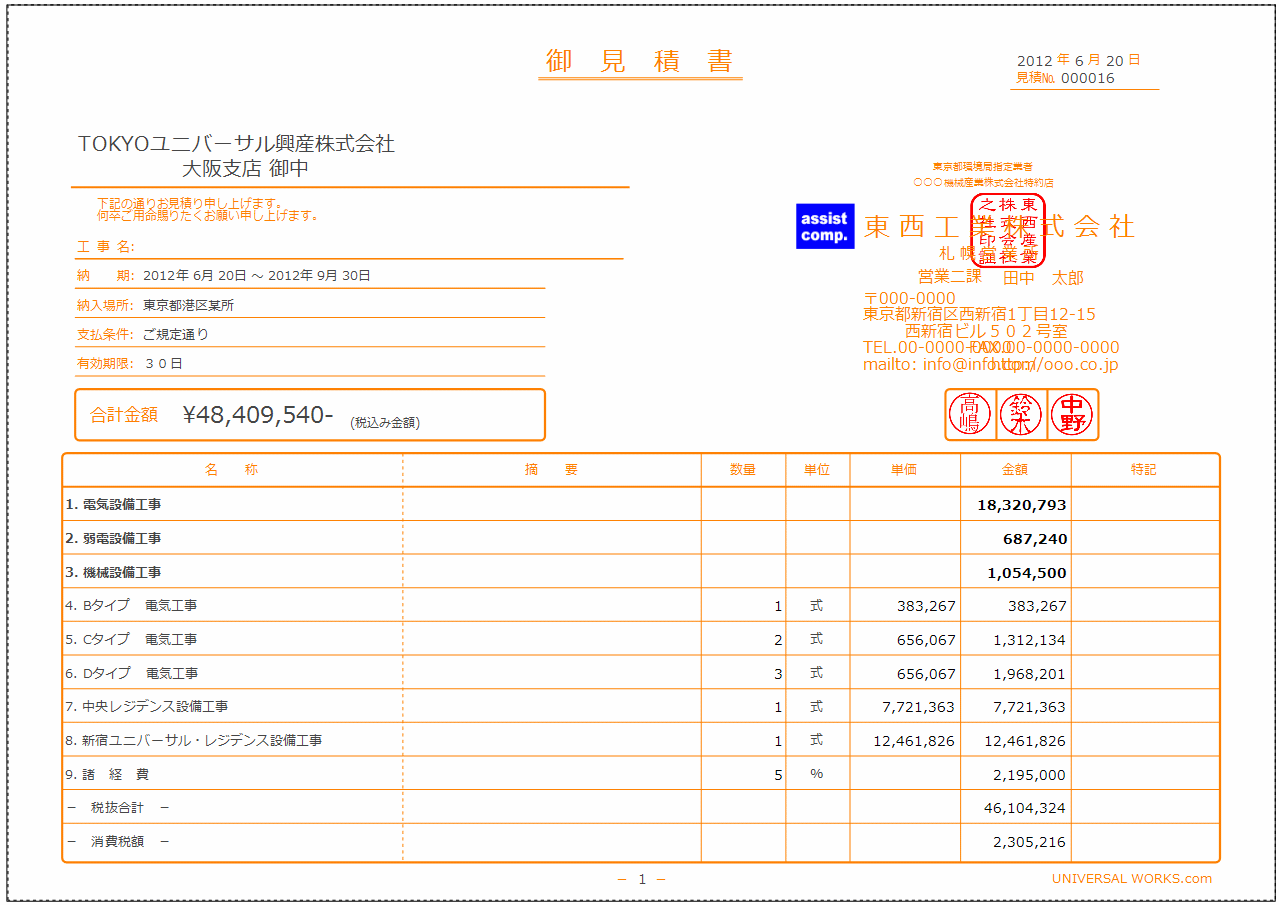Click the 高嶋 round approval stamp
This screenshot has width=1279, height=905.
(970, 414)
